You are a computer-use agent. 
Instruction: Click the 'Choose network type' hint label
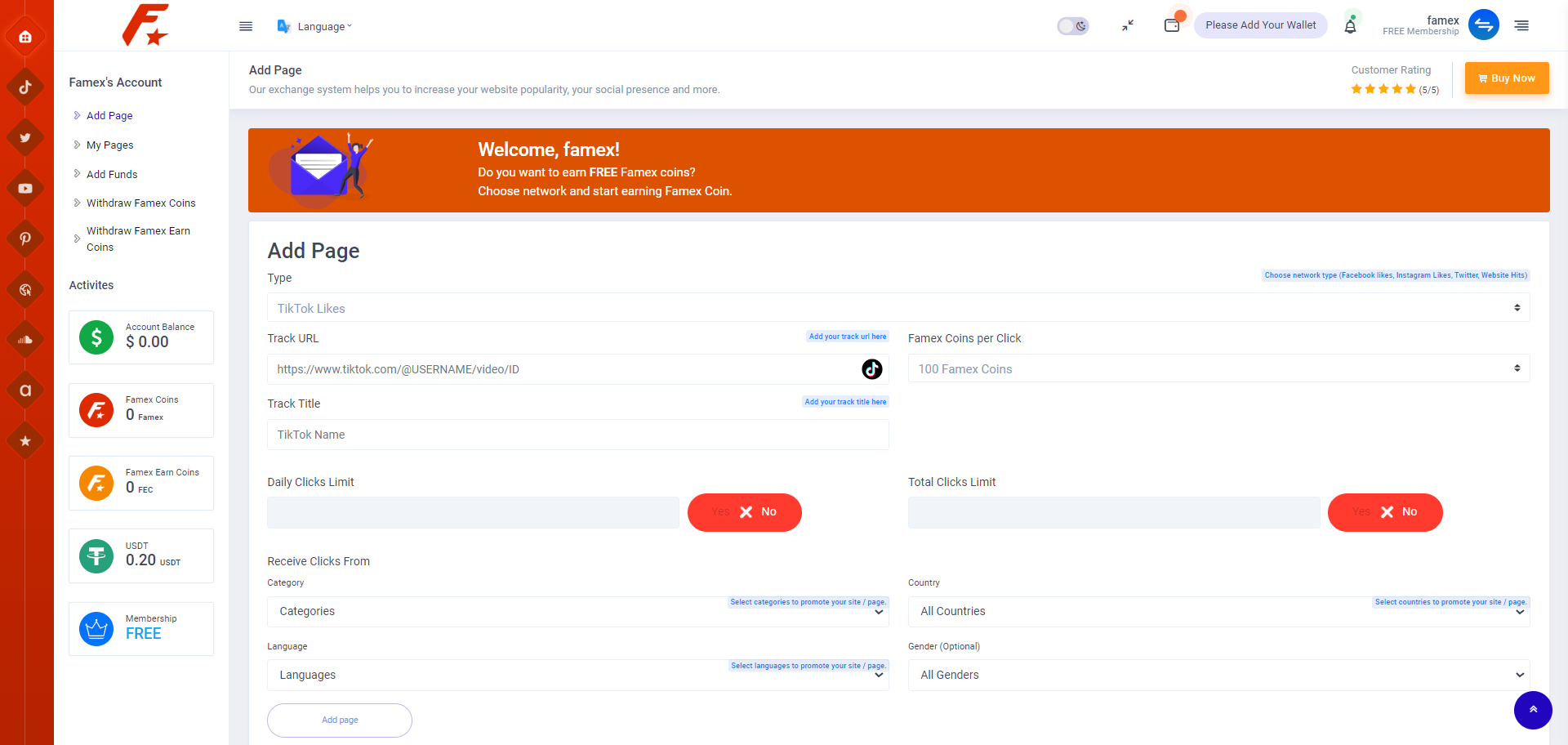click(1396, 275)
